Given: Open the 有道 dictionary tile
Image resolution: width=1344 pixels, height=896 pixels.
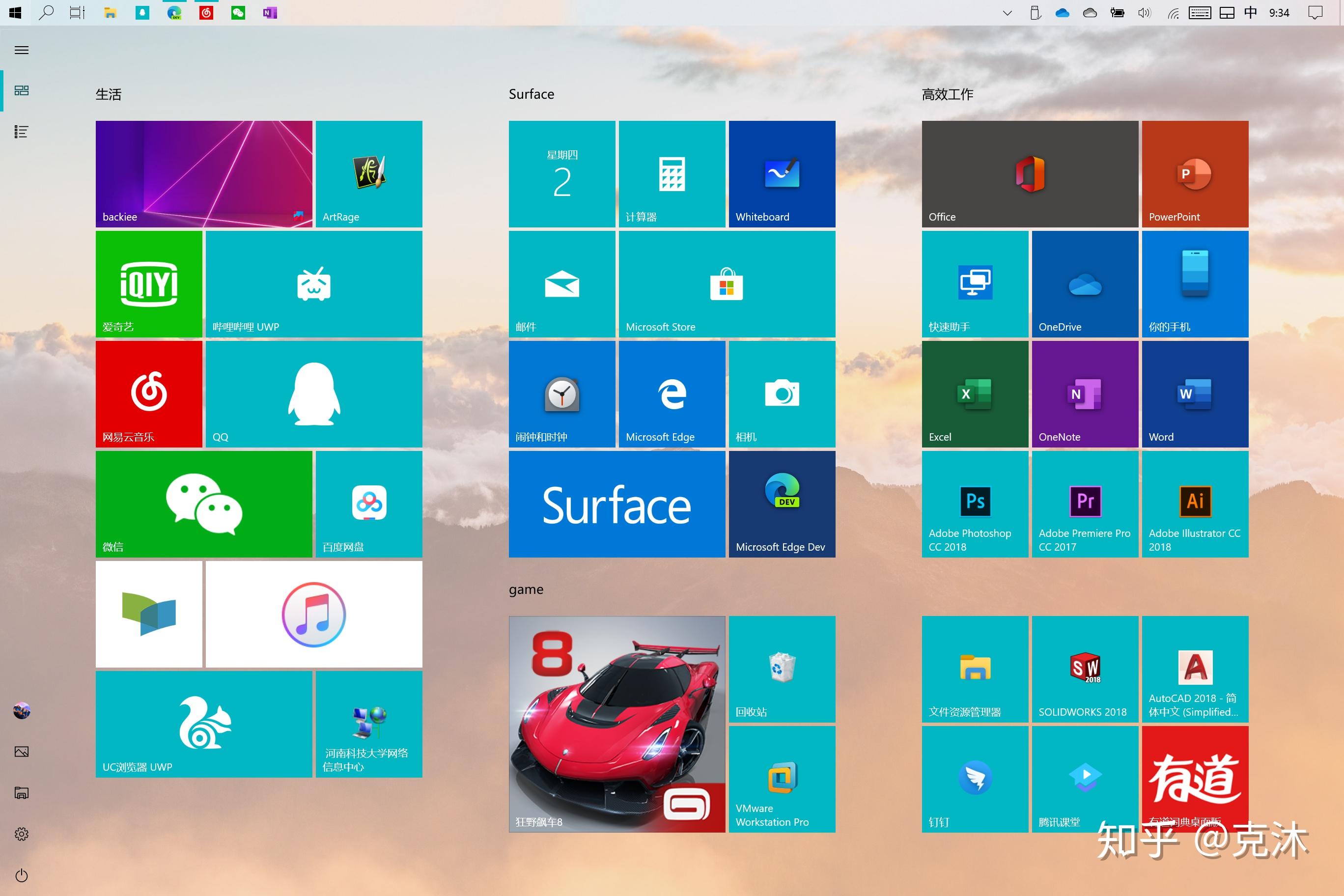Looking at the screenshot, I should click(x=1196, y=779).
